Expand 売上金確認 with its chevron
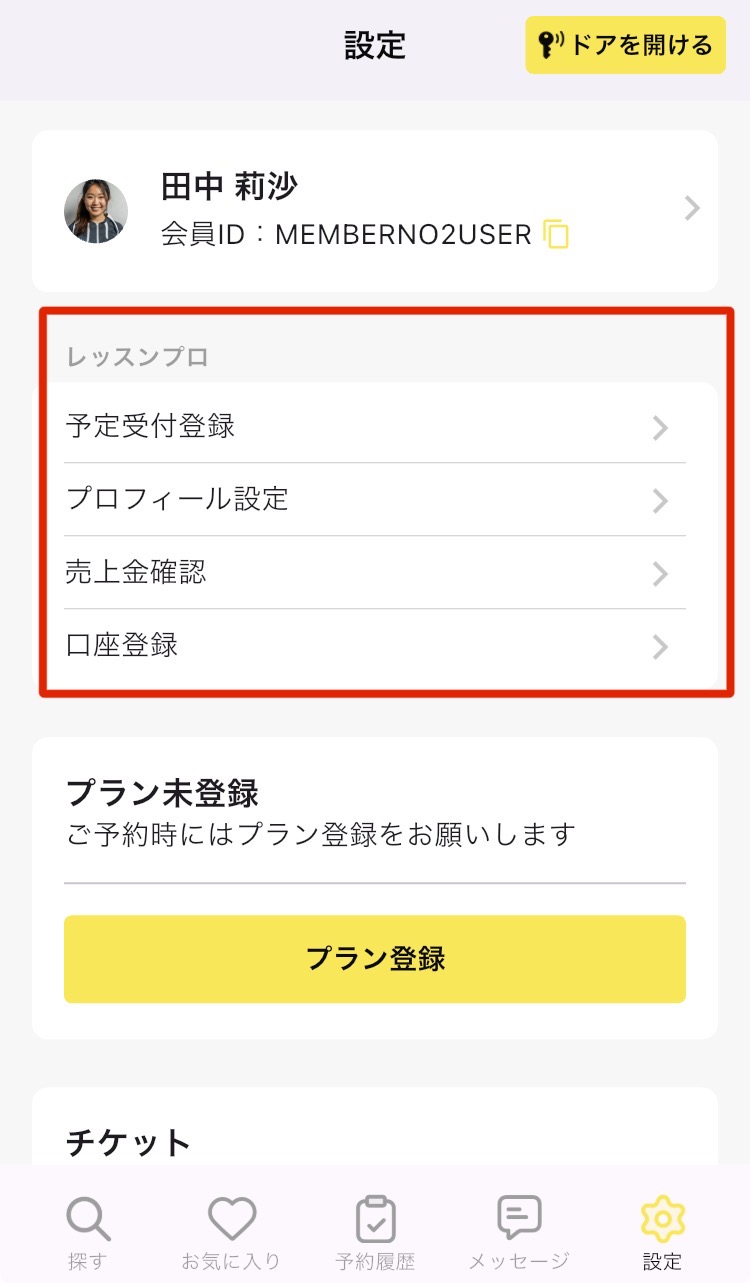This screenshot has height=1283, width=750. click(660, 574)
